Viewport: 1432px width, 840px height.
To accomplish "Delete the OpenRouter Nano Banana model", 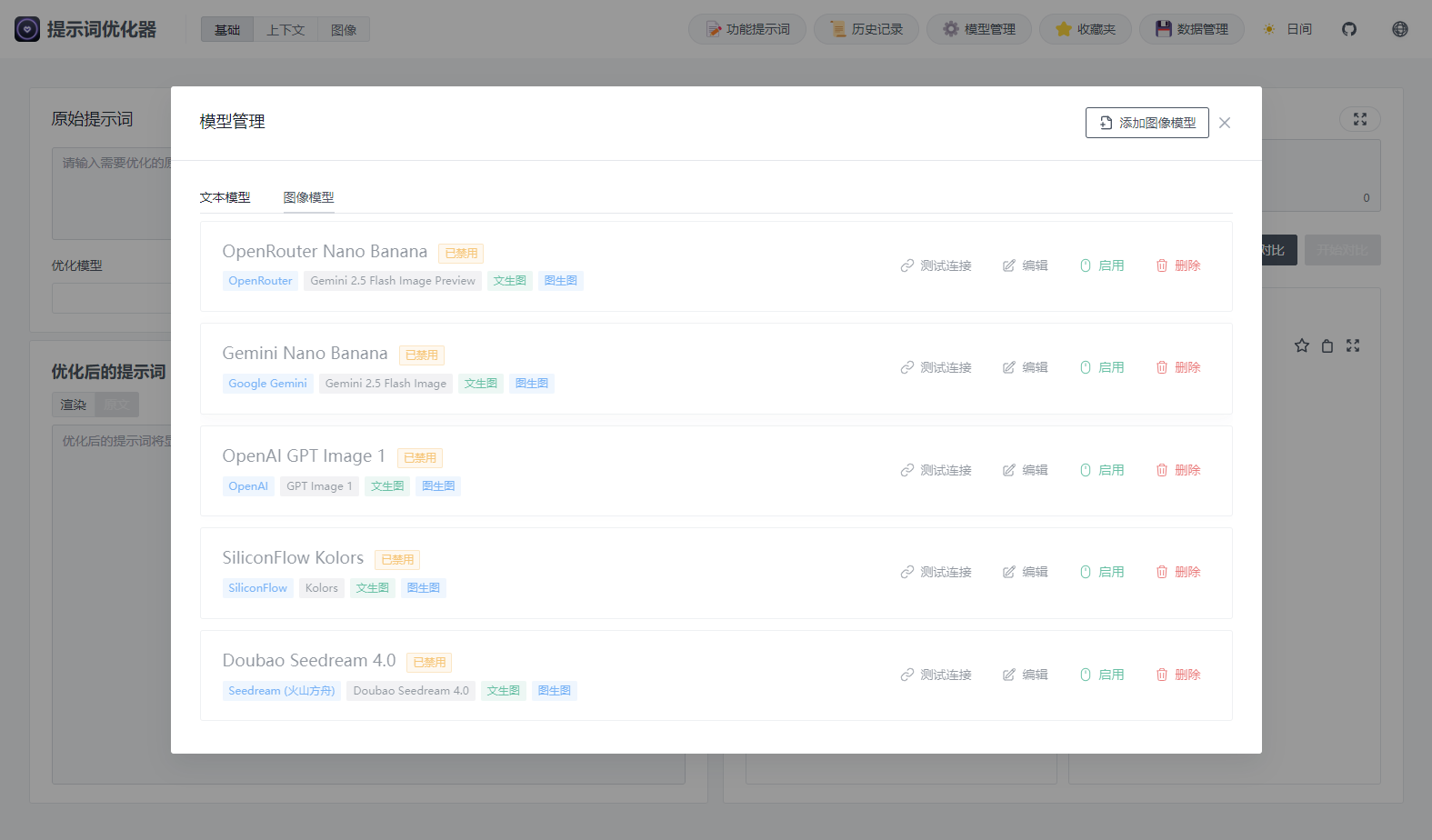I will [1178, 265].
